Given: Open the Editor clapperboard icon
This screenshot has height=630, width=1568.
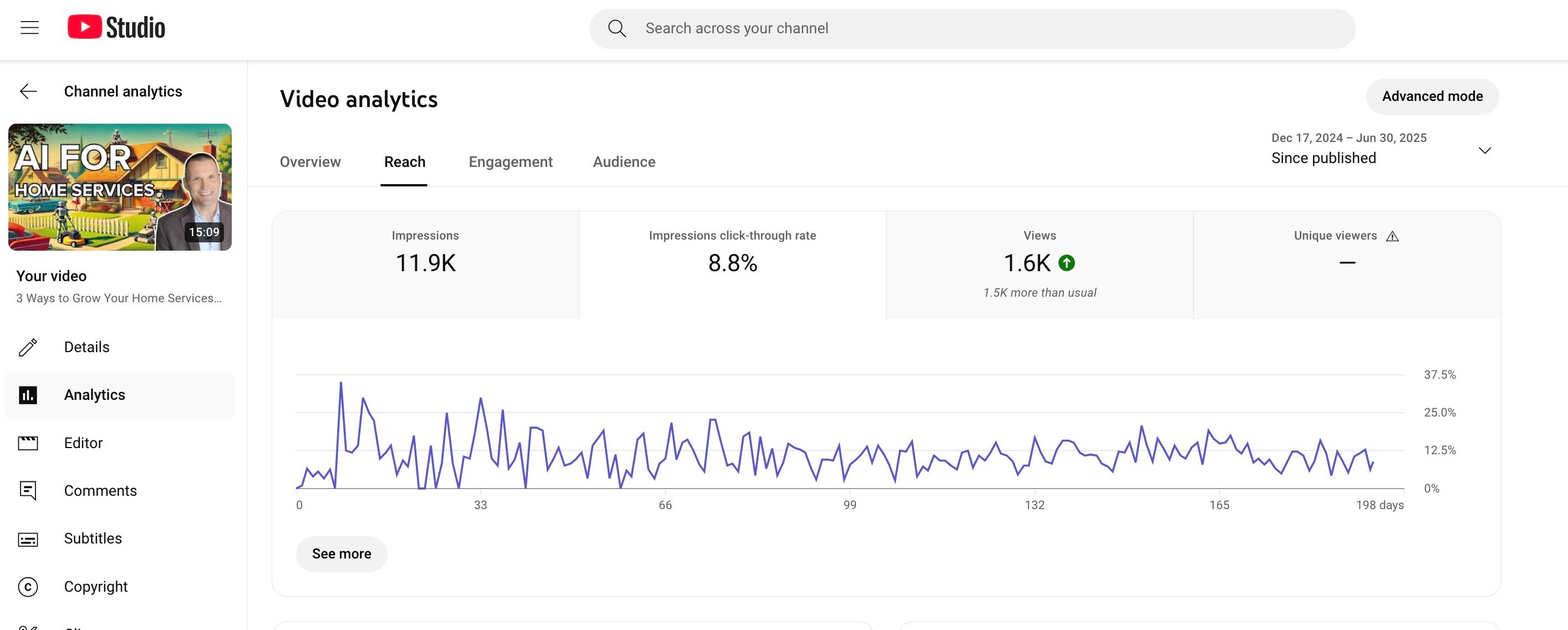Looking at the screenshot, I should 27,443.
